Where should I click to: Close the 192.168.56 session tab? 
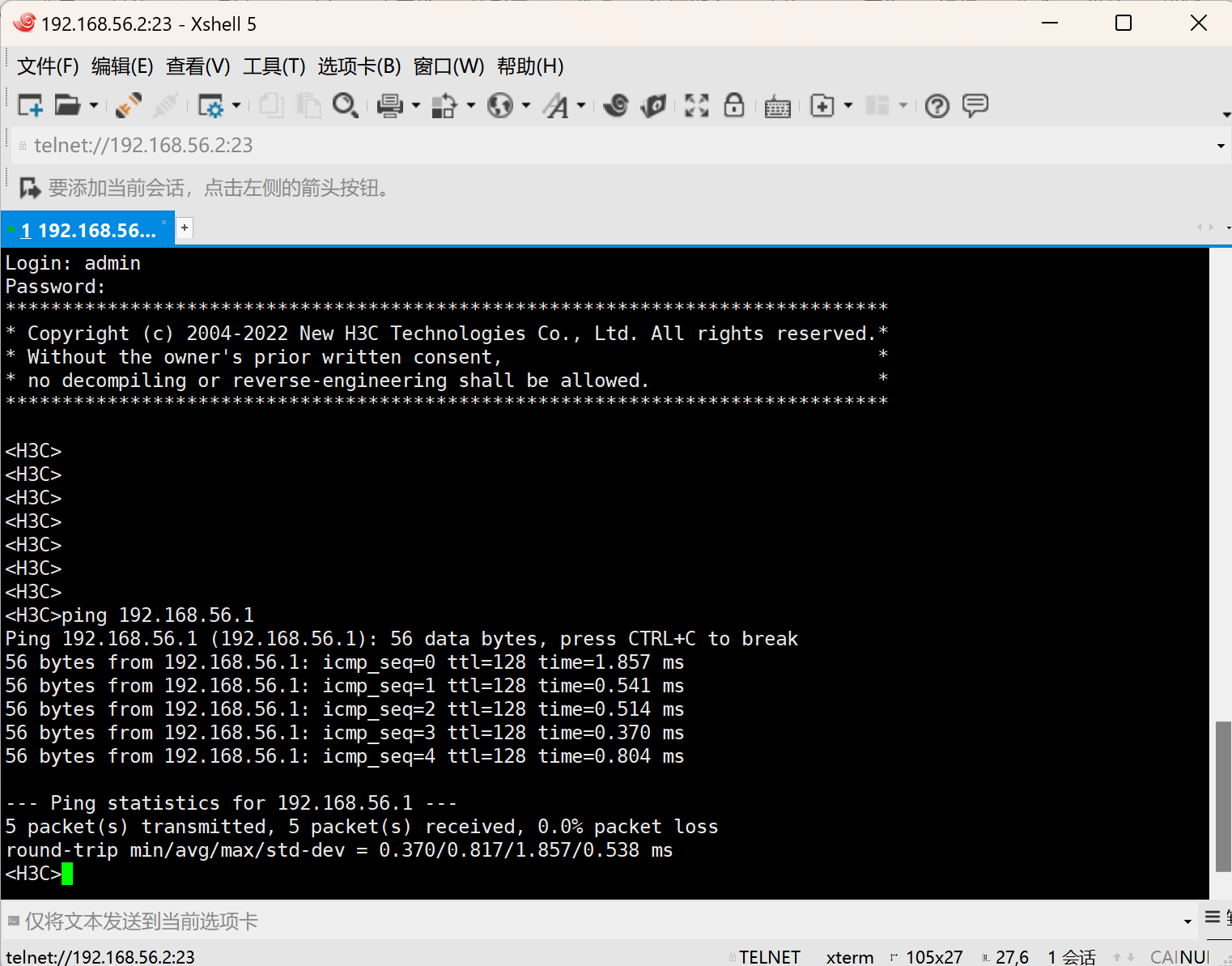point(164,222)
